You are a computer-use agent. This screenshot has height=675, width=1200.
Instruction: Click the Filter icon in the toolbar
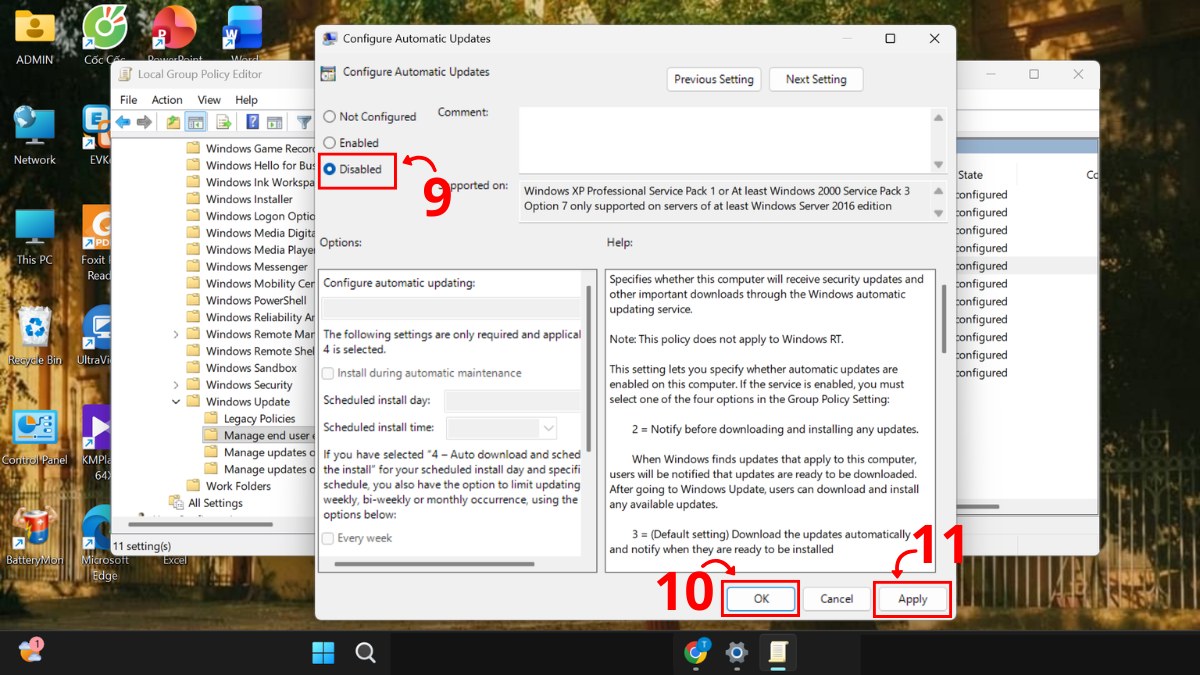303,121
